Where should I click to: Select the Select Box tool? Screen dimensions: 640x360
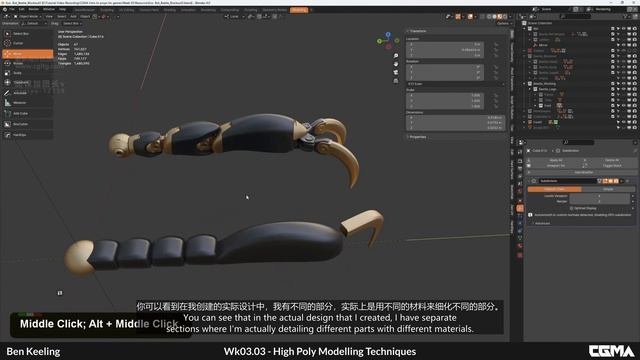point(28,33)
